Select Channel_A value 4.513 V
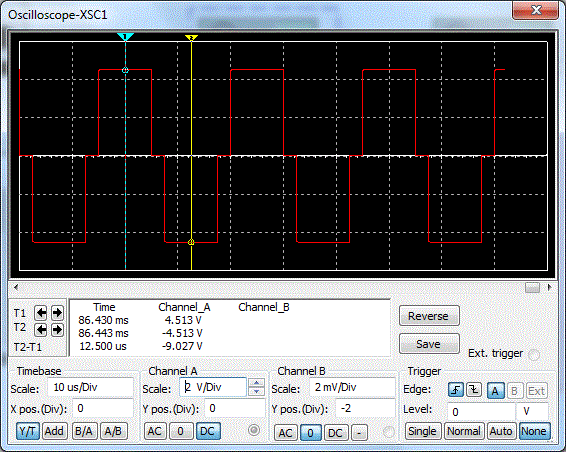Screen dimensions: 566x452 (183, 320)
